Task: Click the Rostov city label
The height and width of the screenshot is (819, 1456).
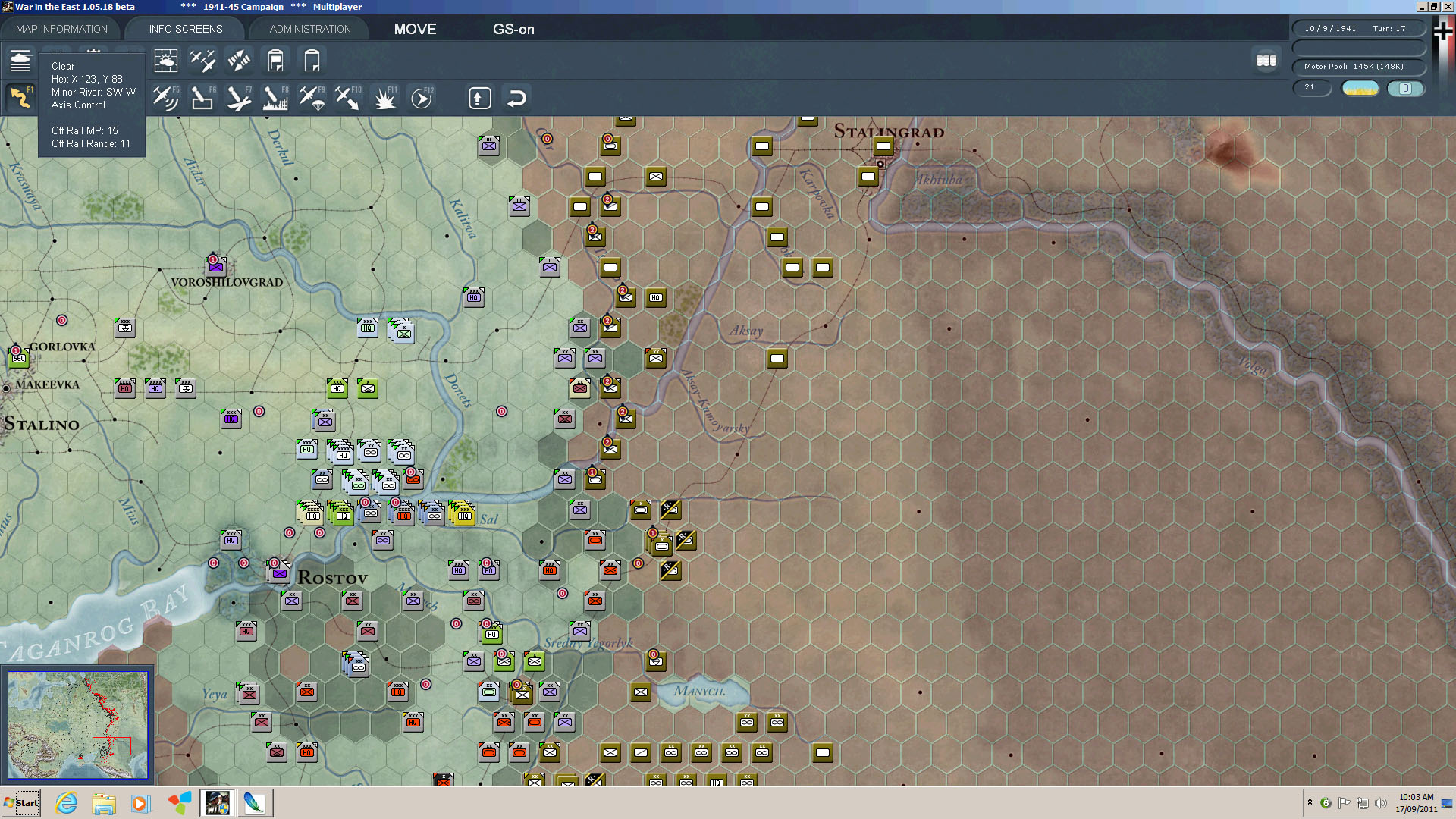Action: click(x=332, y=578)
